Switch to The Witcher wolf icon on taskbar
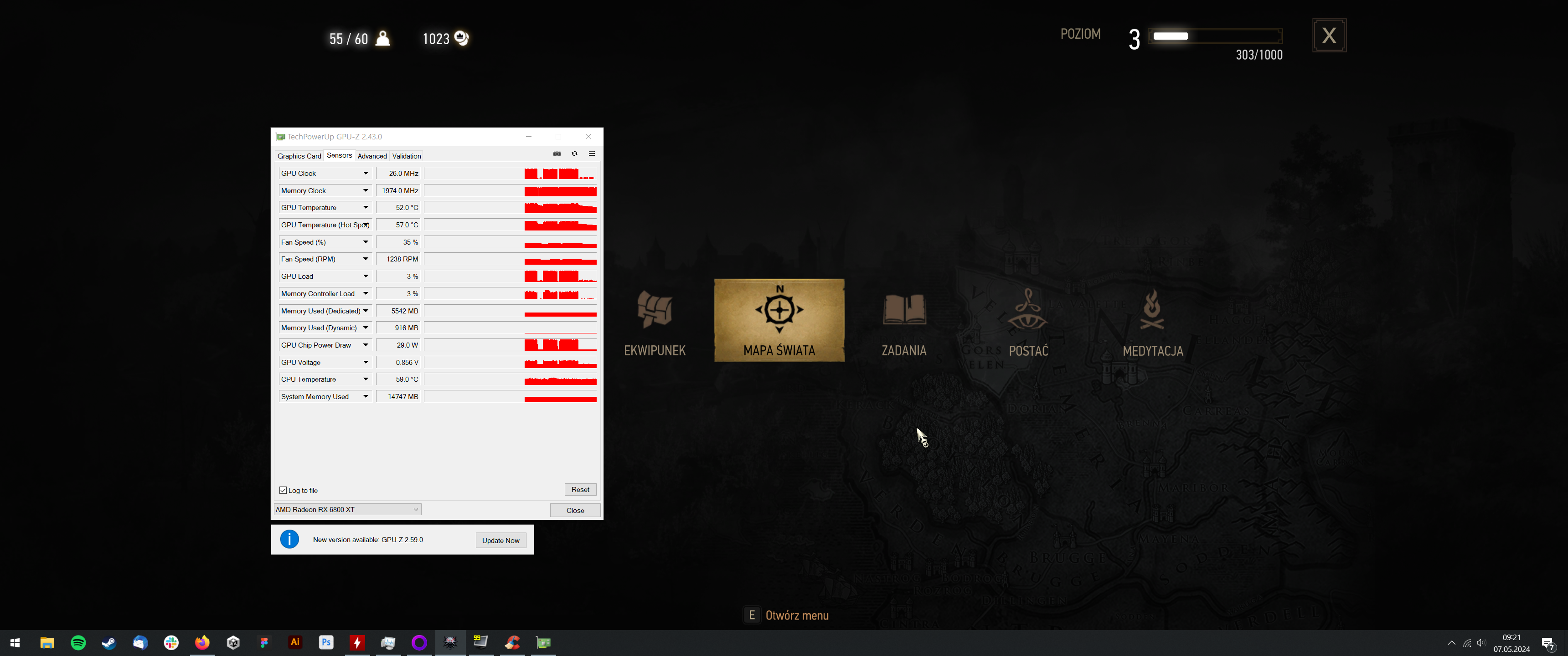This screenshot has height=656, width=1568. pyautogui.click(x=450, y=643)
